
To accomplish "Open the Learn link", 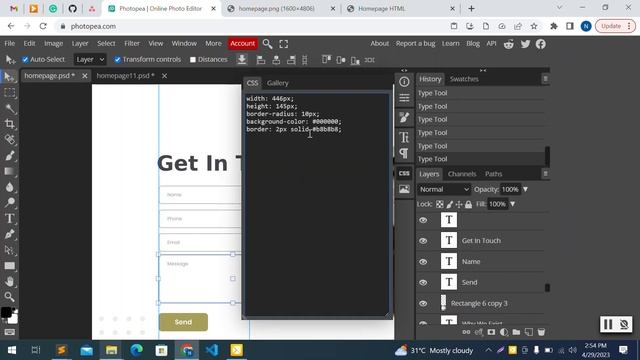I will click(x=451, y=43).
